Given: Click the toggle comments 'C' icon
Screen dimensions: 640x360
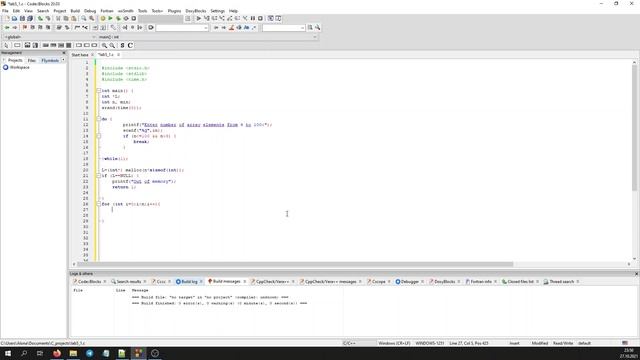Looking at the screenshot, I should coord(130,45).
